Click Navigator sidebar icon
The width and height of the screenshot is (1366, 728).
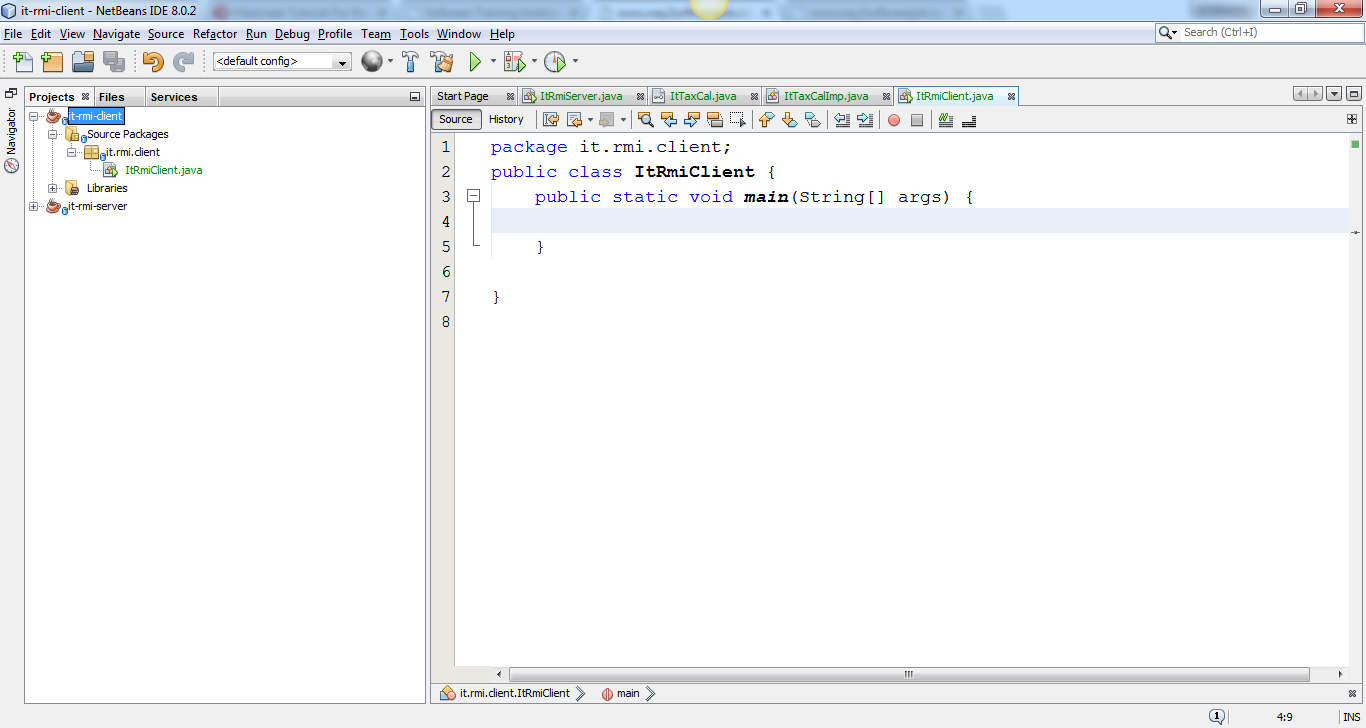tap(11, 166)
